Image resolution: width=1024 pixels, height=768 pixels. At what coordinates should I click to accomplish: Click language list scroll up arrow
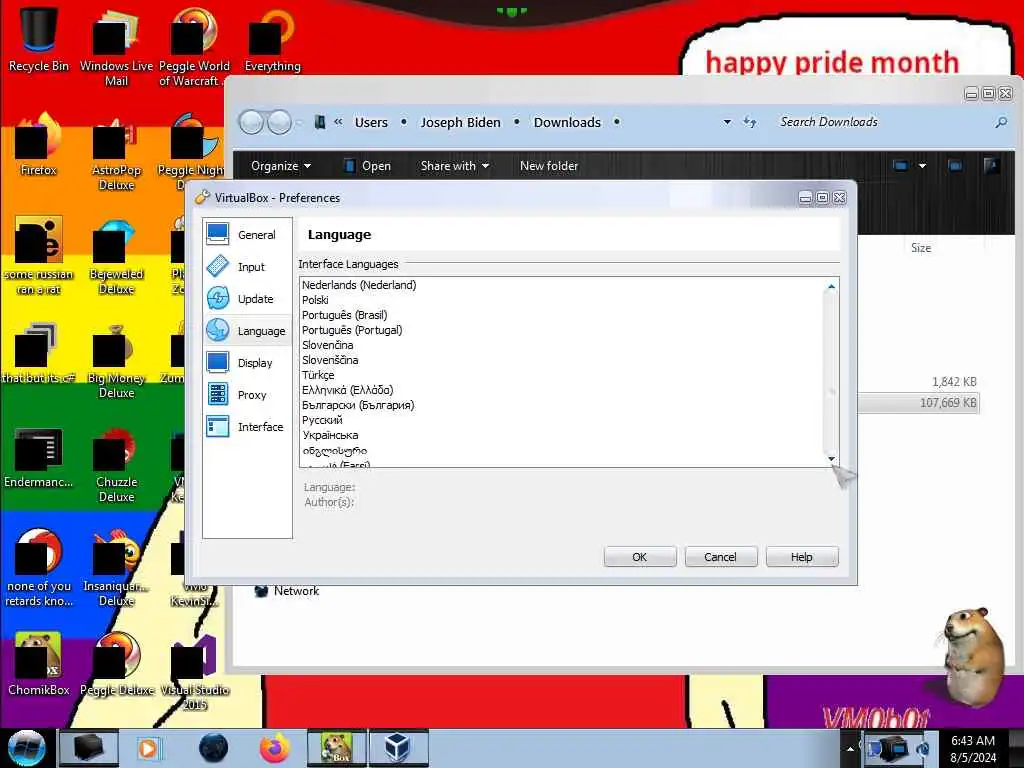coord(831,286)
